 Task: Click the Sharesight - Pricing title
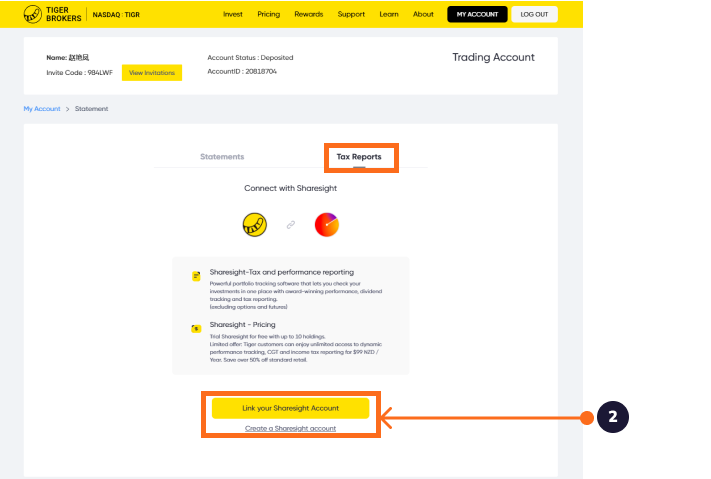pos(243,325)
